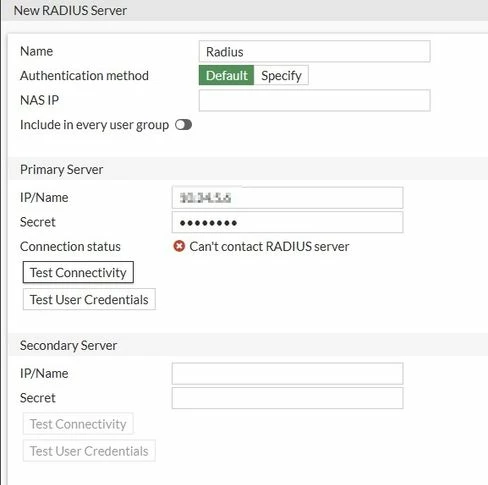
Task: Click the Name input field containing Radius
Action: pos(314,51)
